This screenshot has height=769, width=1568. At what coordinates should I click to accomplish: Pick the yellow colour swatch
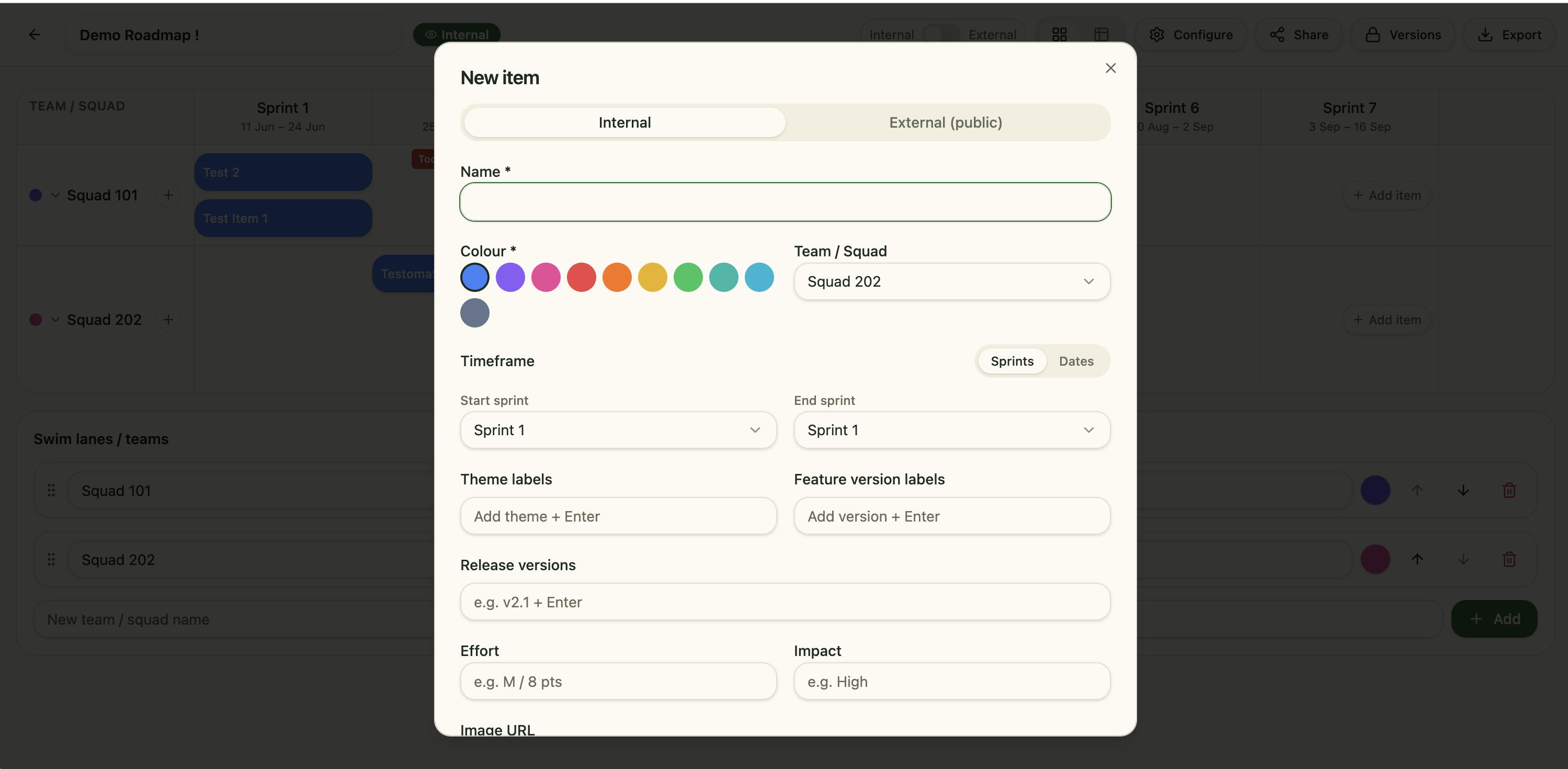coord(653,278)
